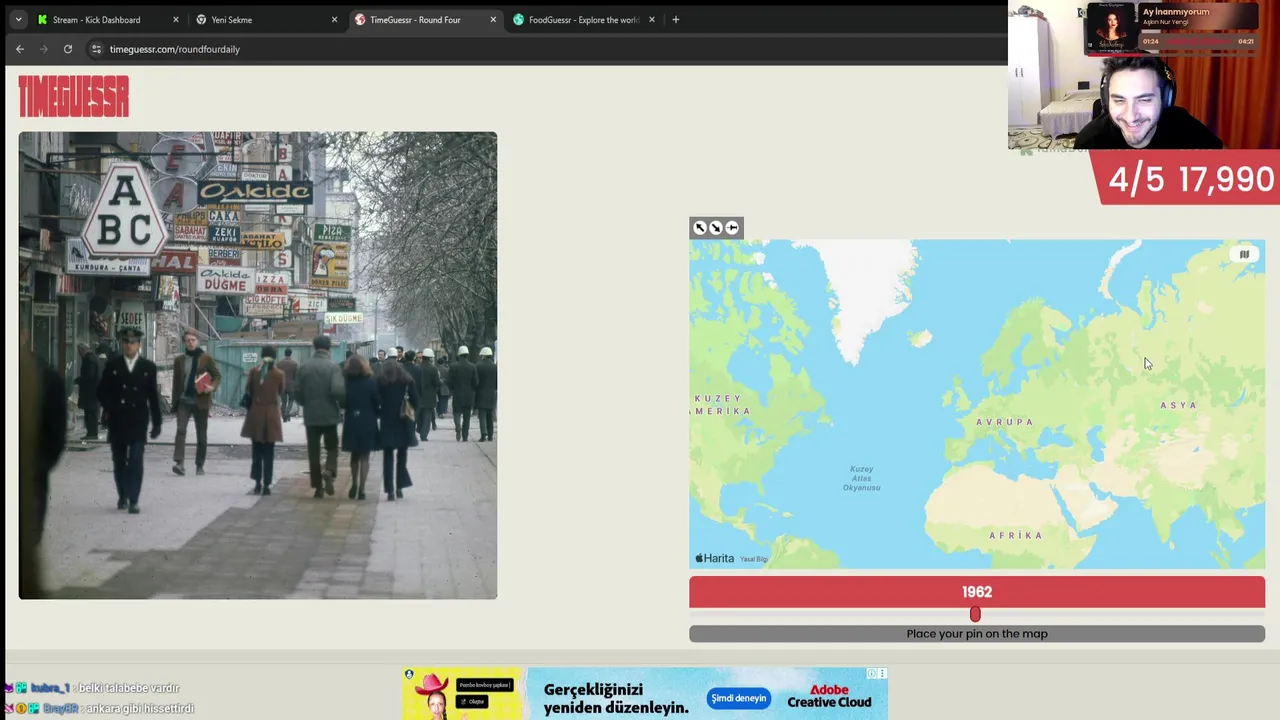
Task: Place a pin on Avrupa on the map
Action: pos(1004,422)
